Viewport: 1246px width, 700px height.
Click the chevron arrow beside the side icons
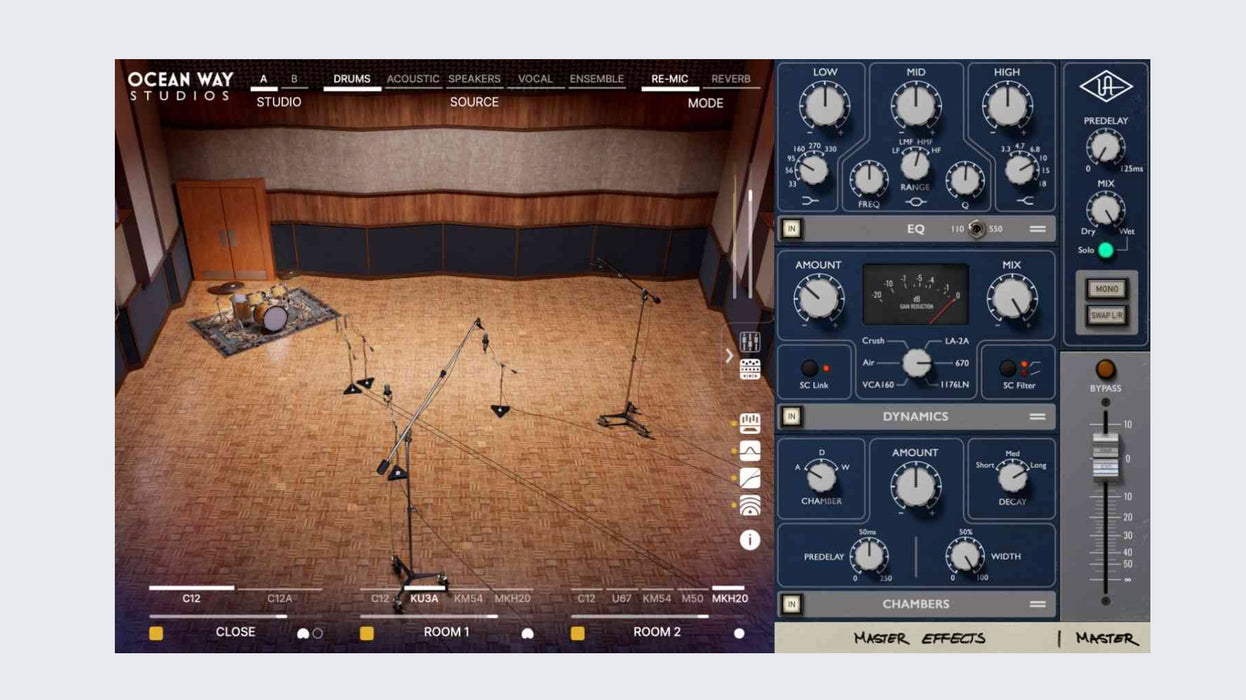click(x=729, y=356)
